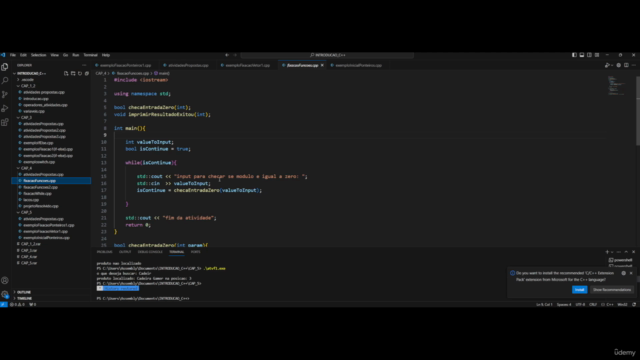This screenshot has height=360, width=640.
Task: Click the title bar command search box
Action: [327, 55]
